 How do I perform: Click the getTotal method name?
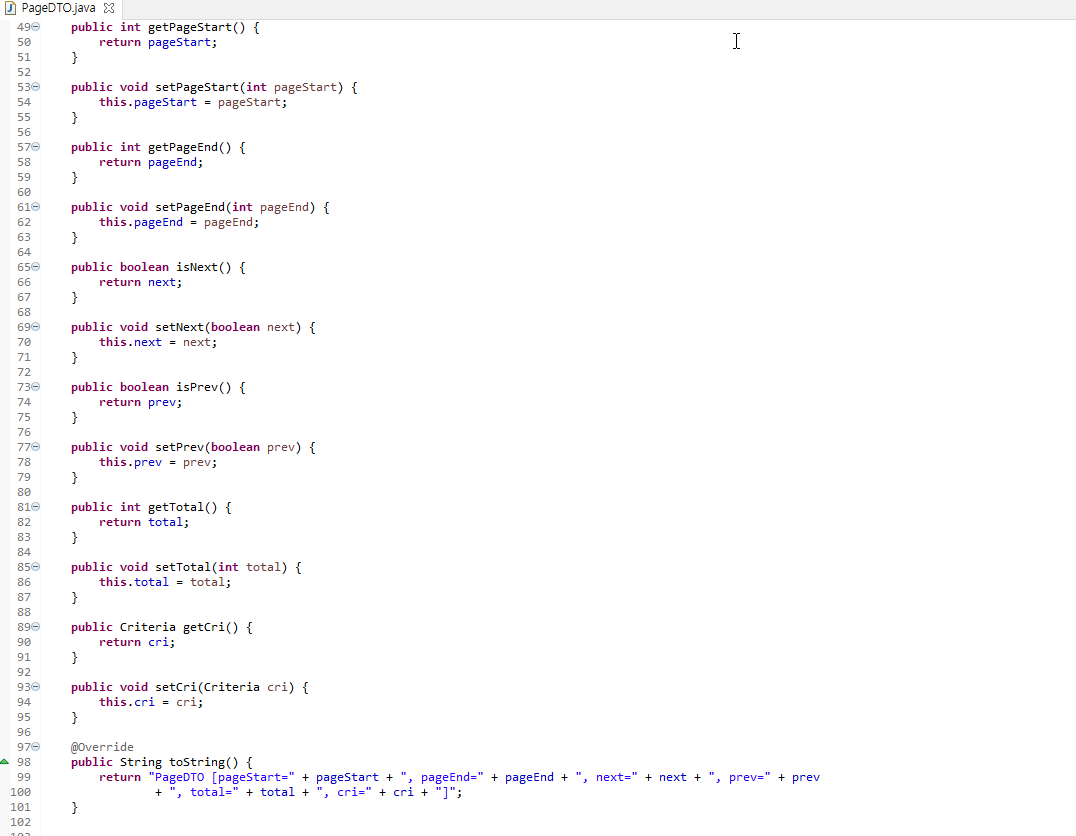pos(176,507)
